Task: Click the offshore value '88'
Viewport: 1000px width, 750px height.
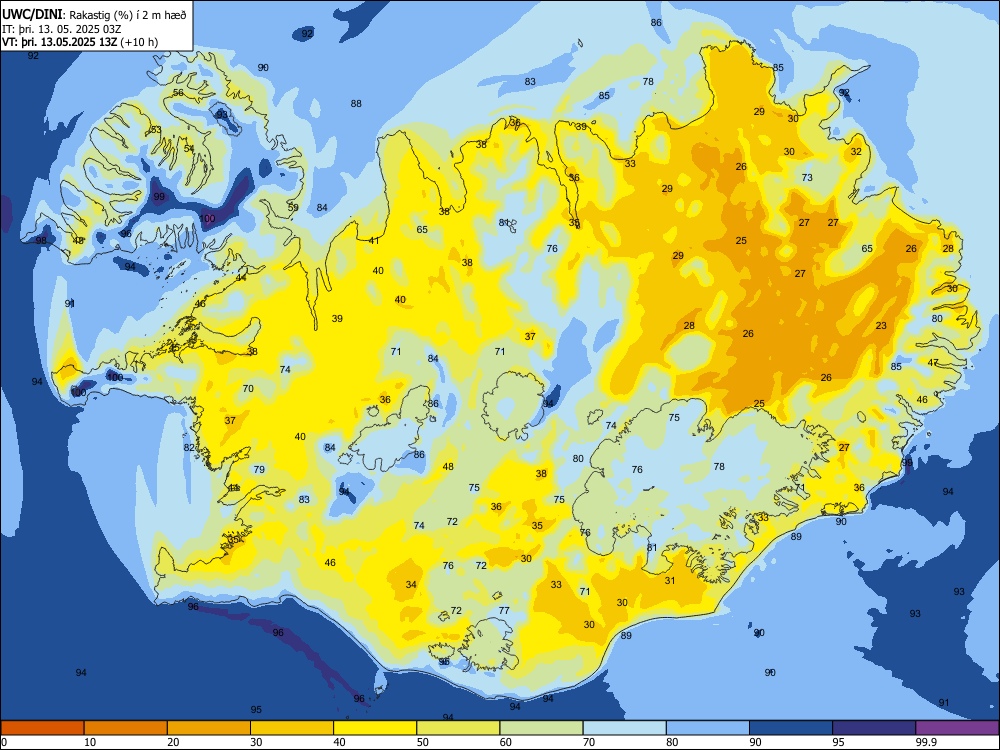Action: tap(356, 103)
